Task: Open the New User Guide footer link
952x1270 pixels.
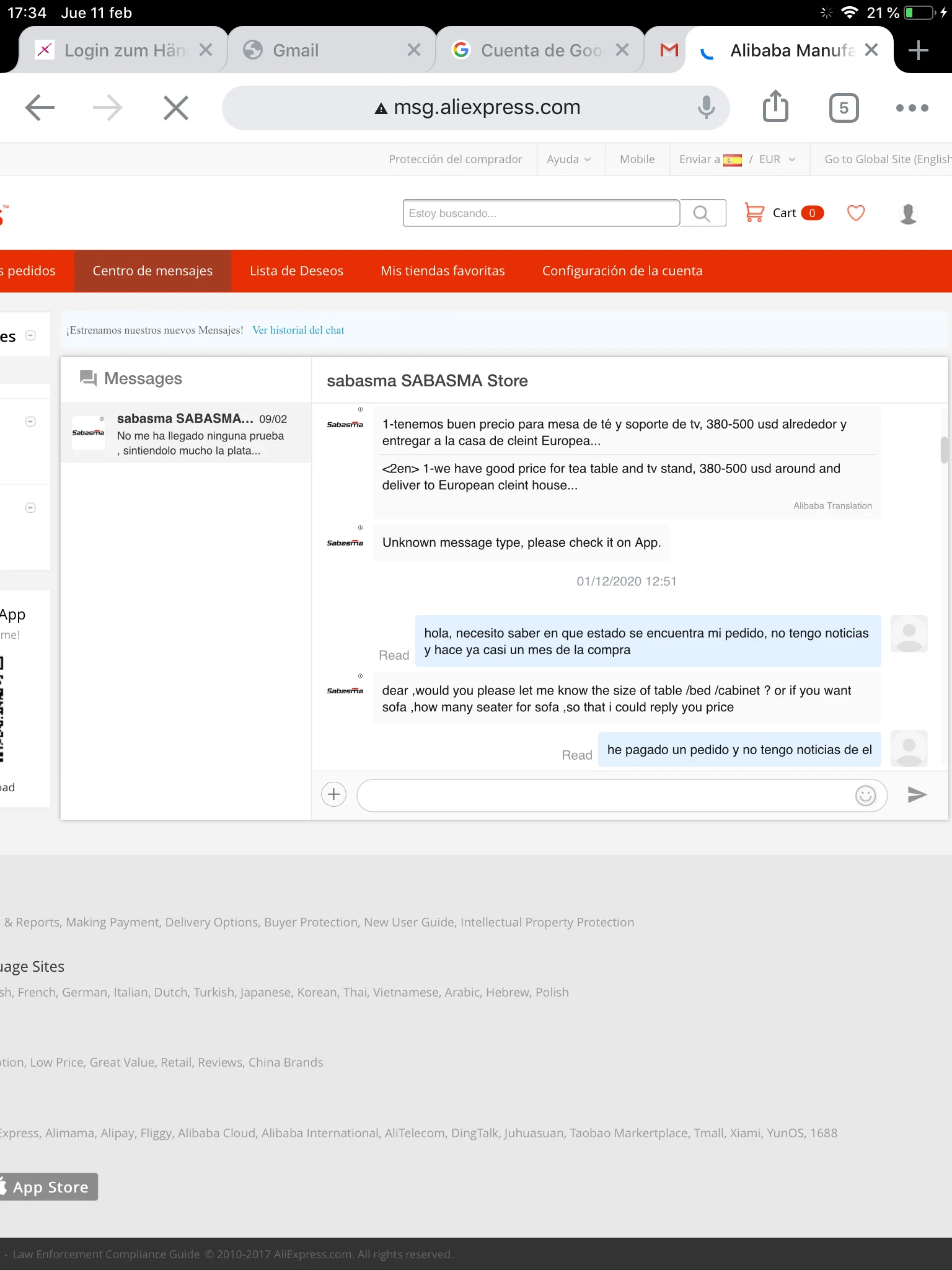Action: (409, 922)
